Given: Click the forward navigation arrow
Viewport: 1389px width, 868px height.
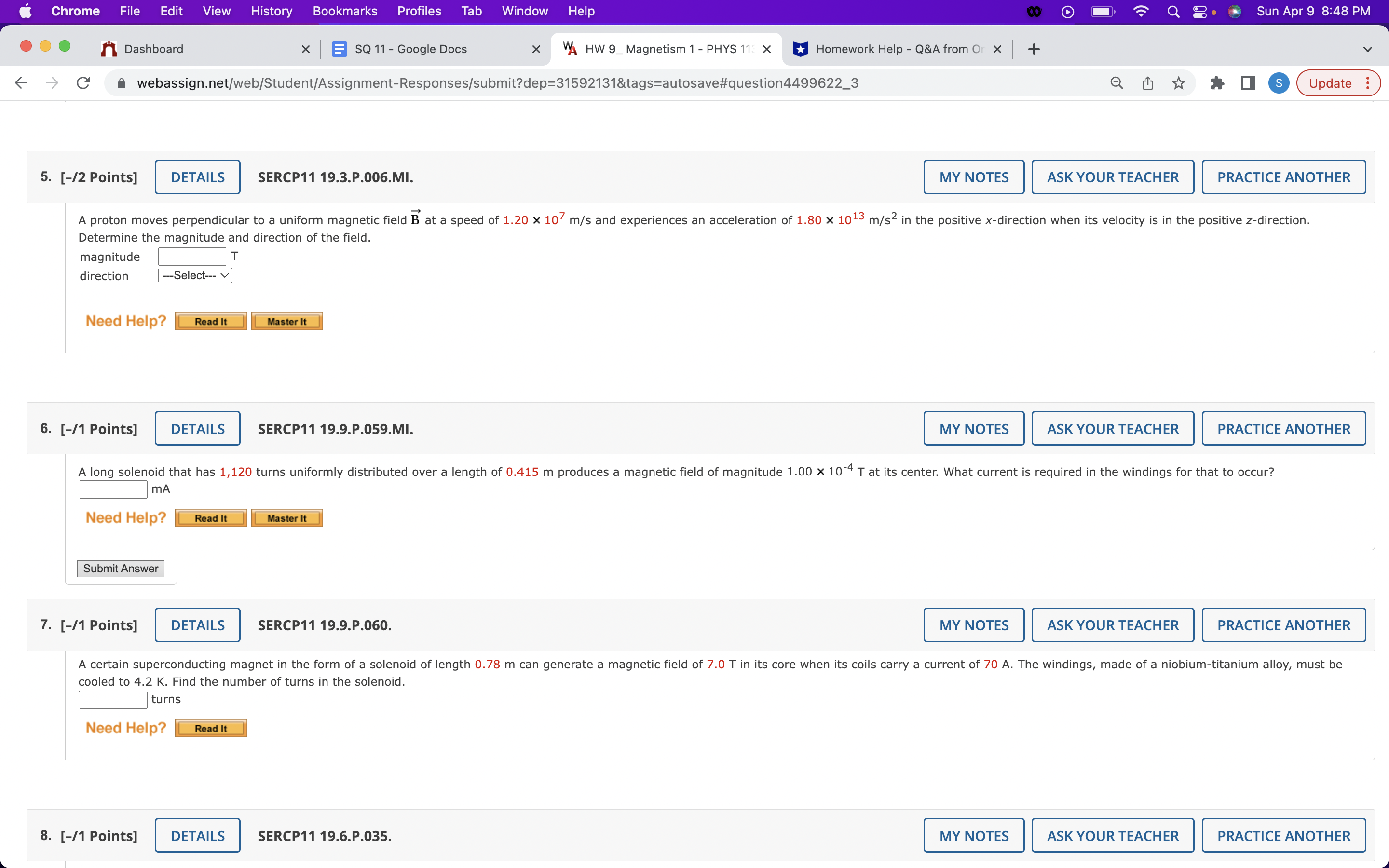Looking at the screenshot, I should pos(52,82).
